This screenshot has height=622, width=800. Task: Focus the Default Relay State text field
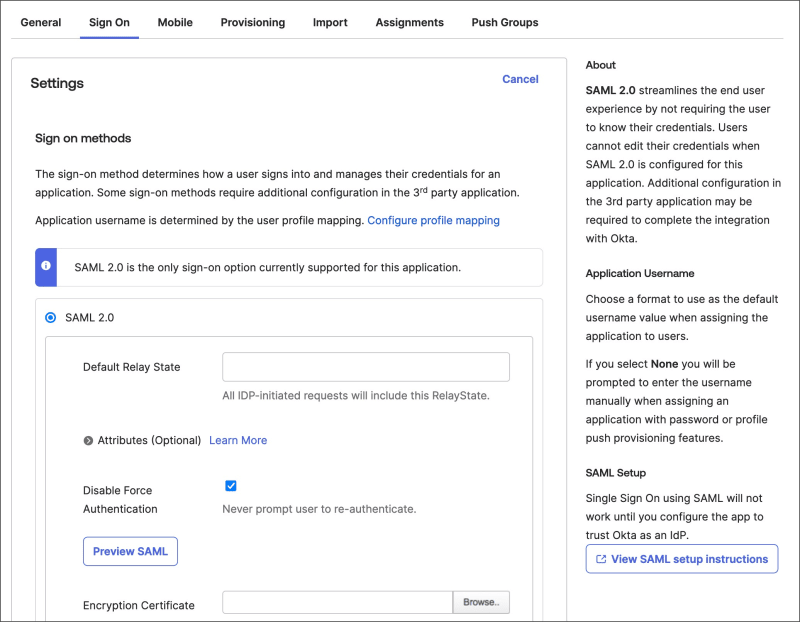[x=365, y=367]
